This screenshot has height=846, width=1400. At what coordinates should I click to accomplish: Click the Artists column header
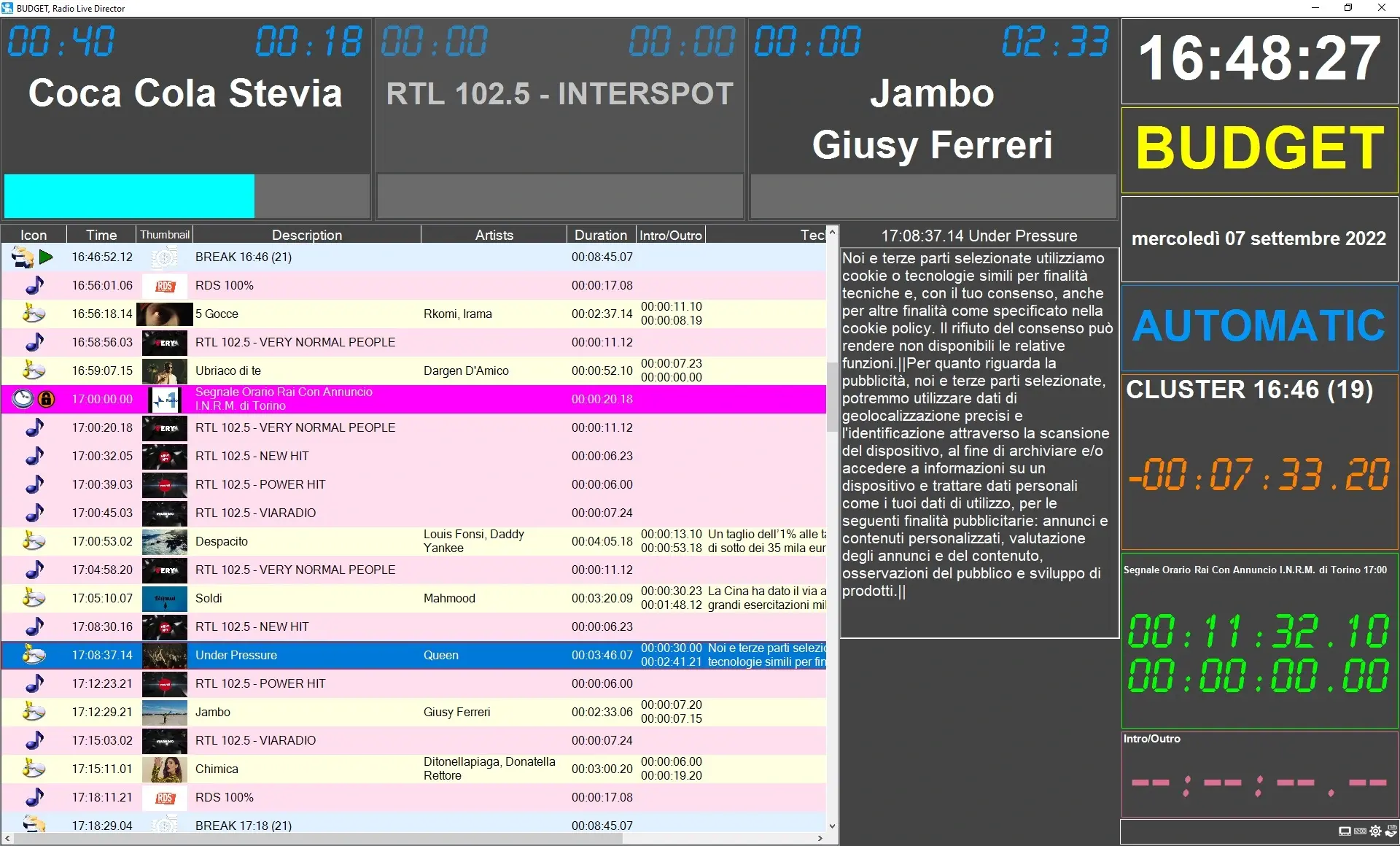(x=494, y=235)
